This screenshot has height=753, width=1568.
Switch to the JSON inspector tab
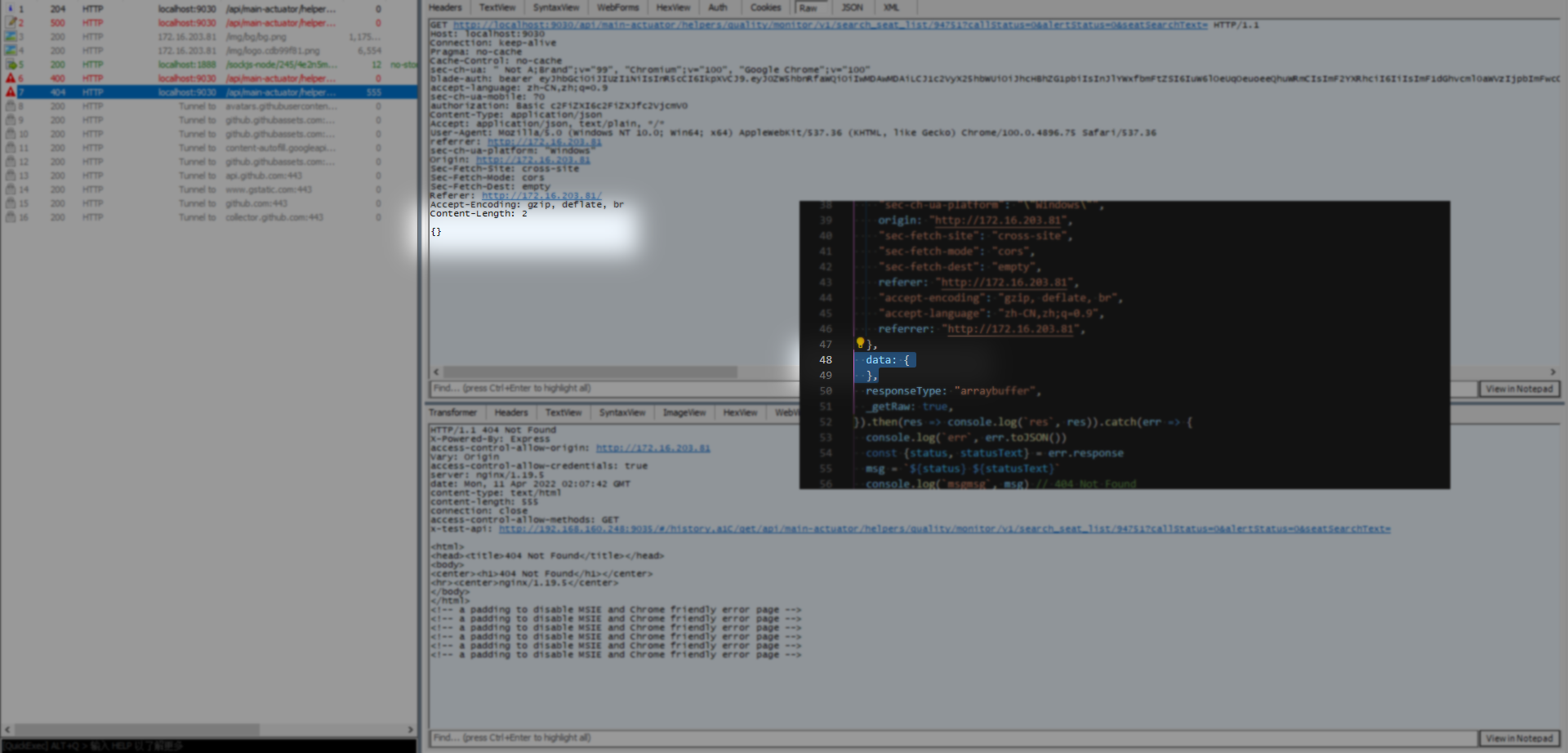click(851, 7)
